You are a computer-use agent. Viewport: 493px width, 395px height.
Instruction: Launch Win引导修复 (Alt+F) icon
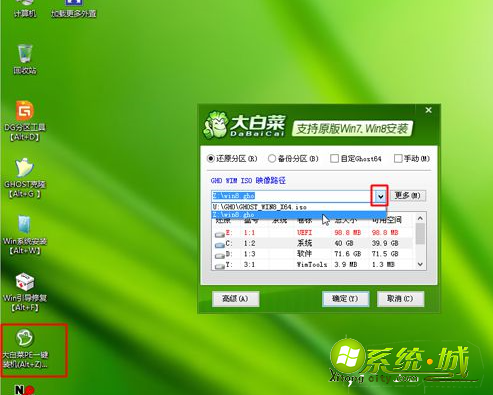click(x=25, y=292)
